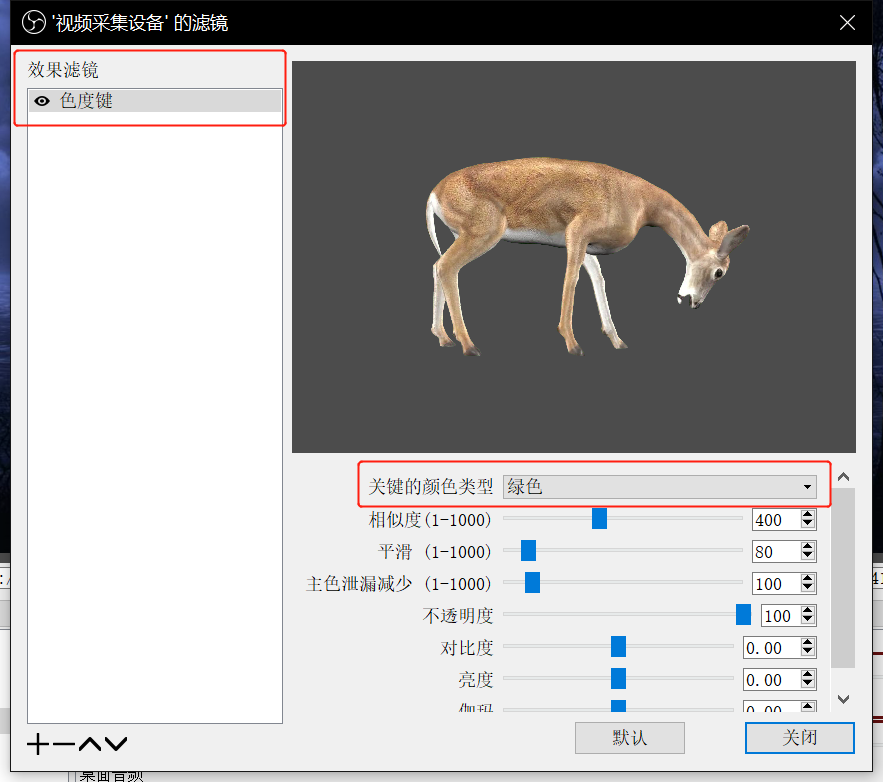The height and width of the screenshot is (782, 883).
Task: Decrease 主色泄漏减少 value with down stepper
Action: pos(808,588)
